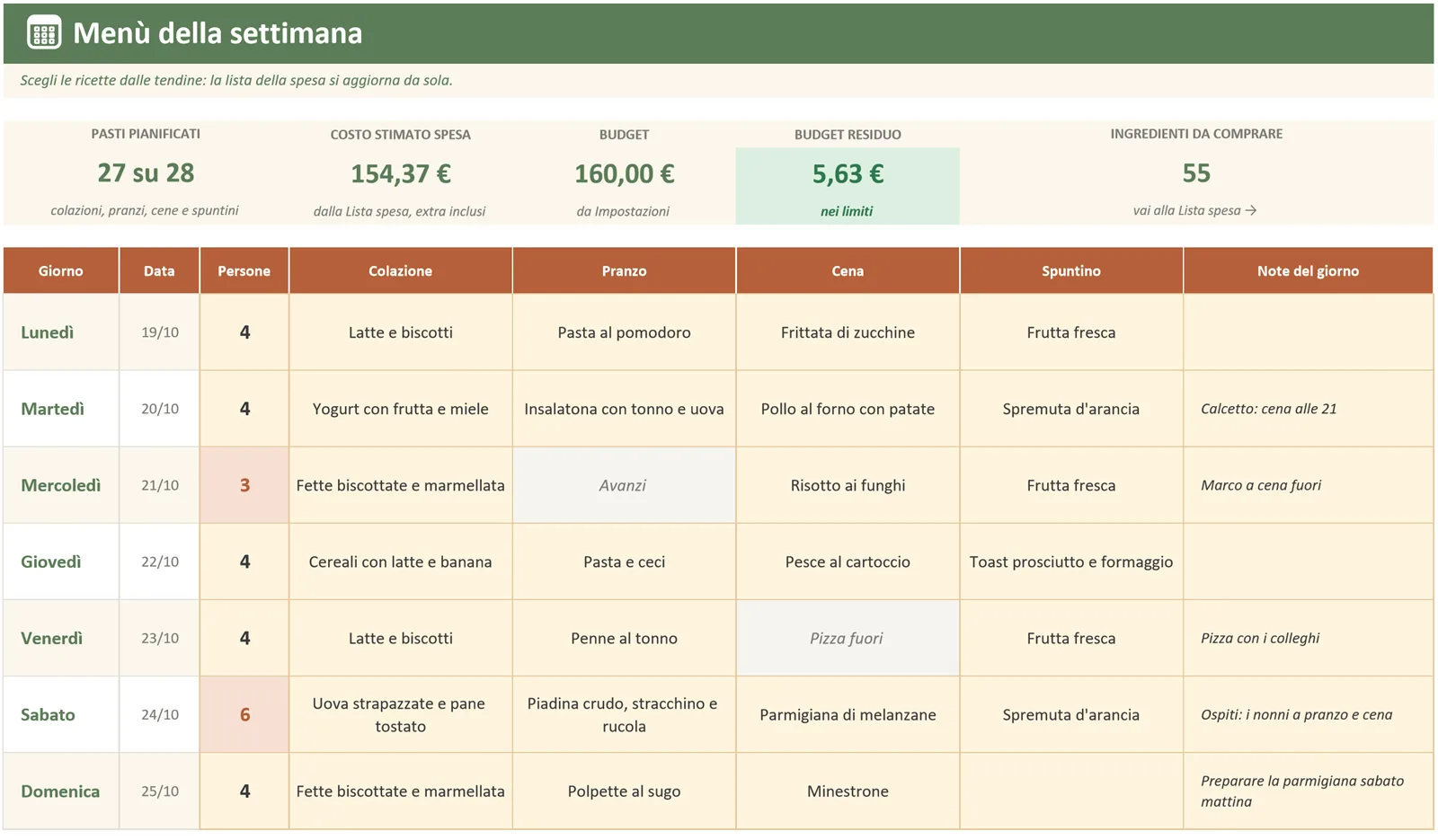The width and height of the screenshot is (1438, 840).
Task: Select the 'Pasta al pomodoro' lunch cell
Action: tap(624, 332)
